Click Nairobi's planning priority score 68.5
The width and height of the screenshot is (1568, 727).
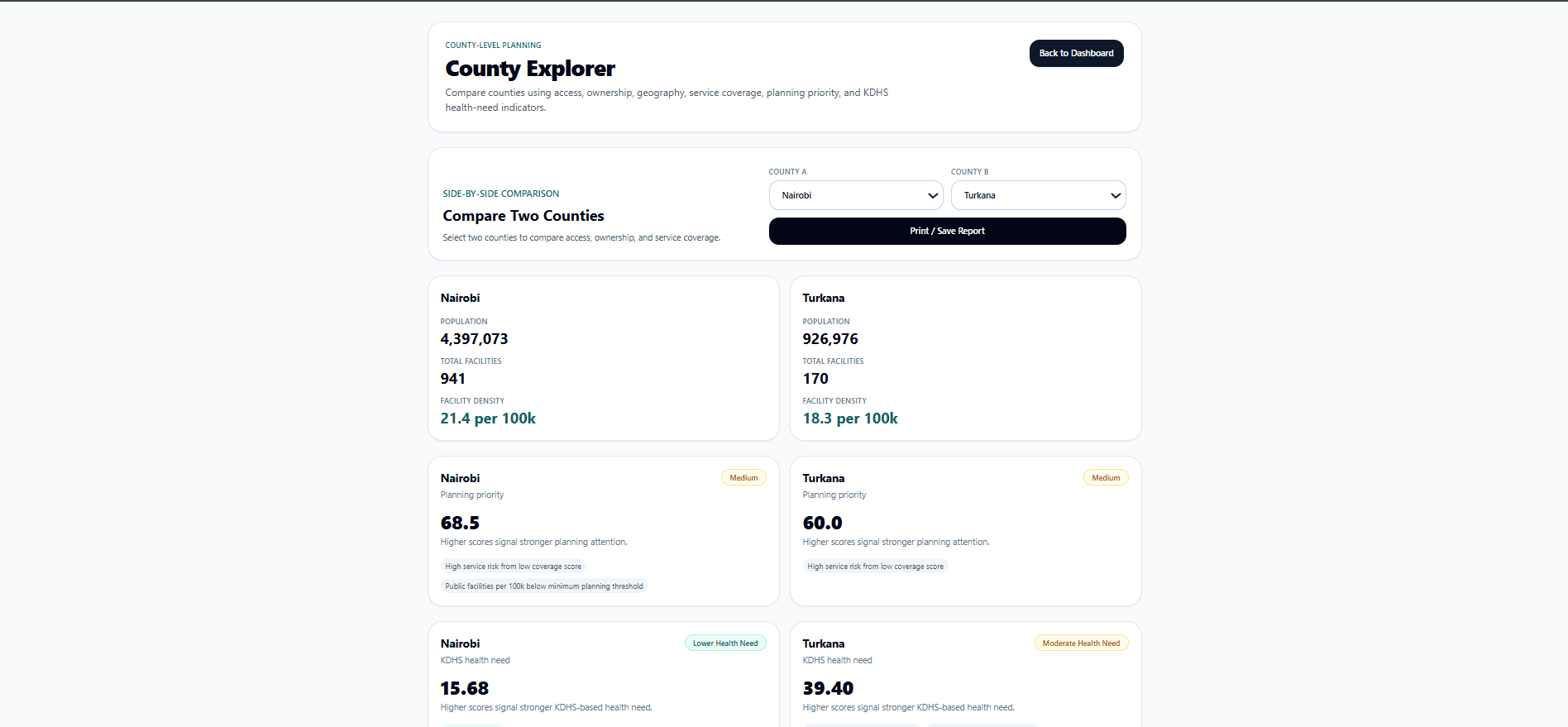(x=460, y=523)
